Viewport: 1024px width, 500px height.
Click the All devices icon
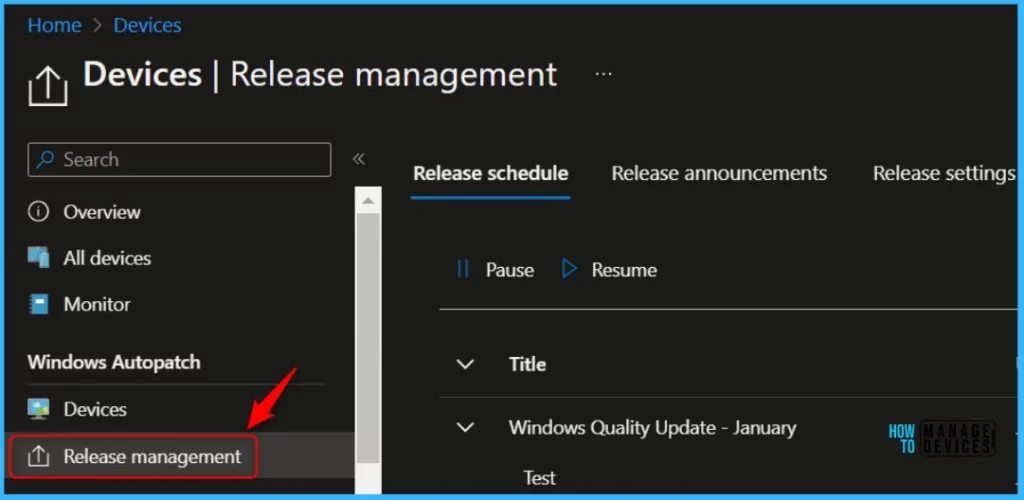[x=39, y=258]
